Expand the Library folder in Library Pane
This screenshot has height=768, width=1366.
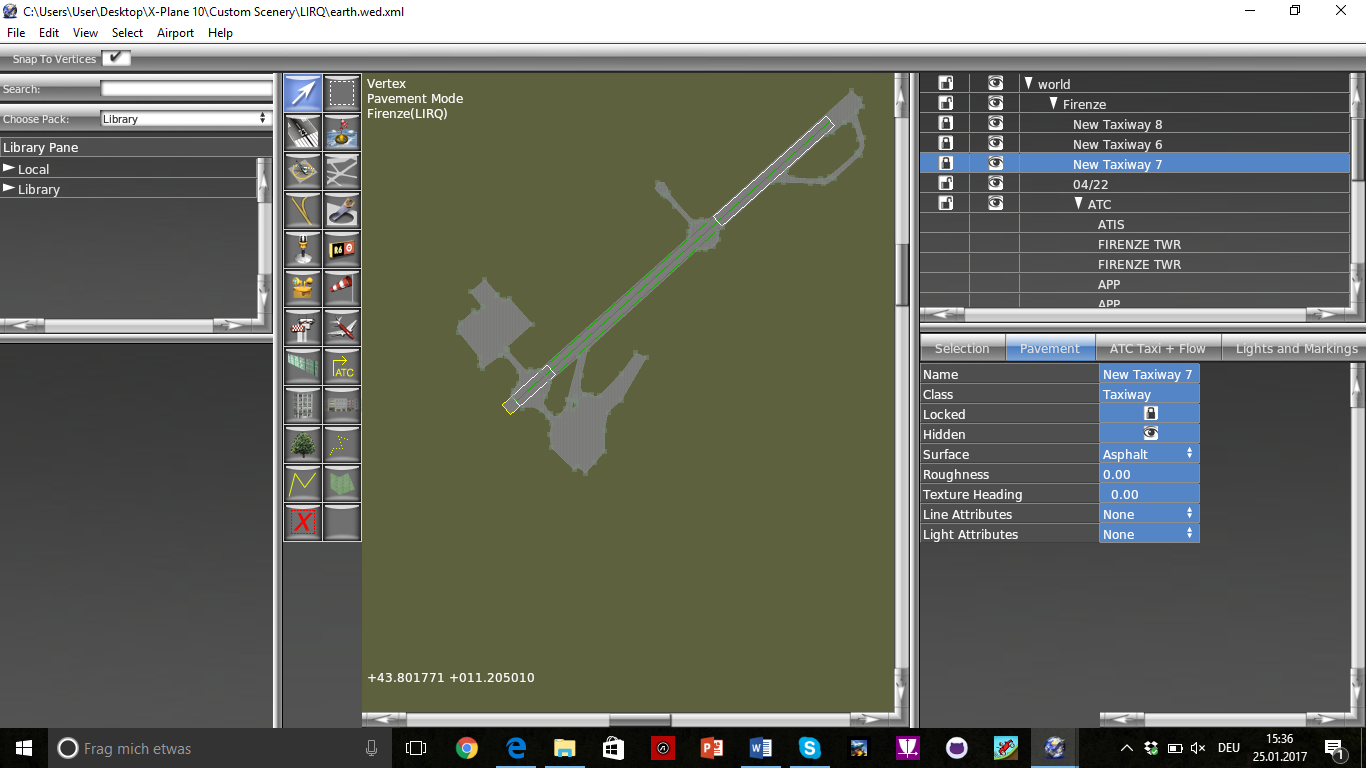[9, 188]
